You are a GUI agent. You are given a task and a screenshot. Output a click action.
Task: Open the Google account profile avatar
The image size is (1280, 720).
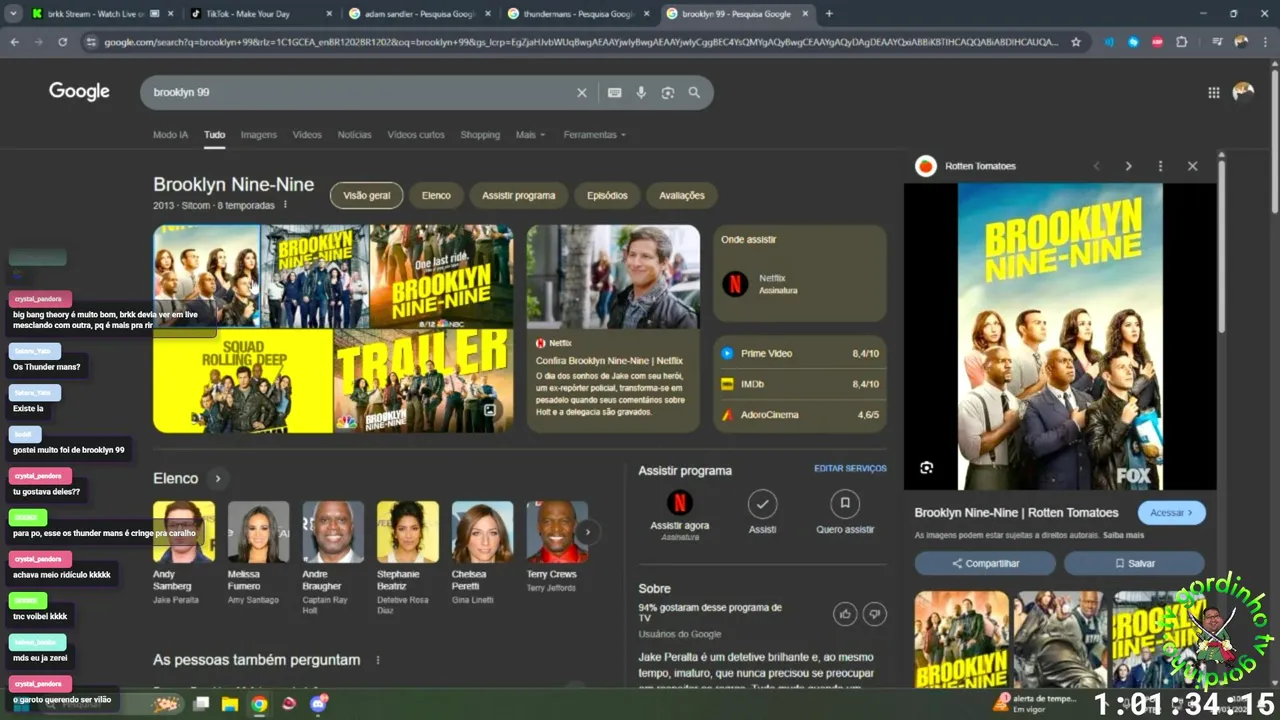[x=1243, y=92]
